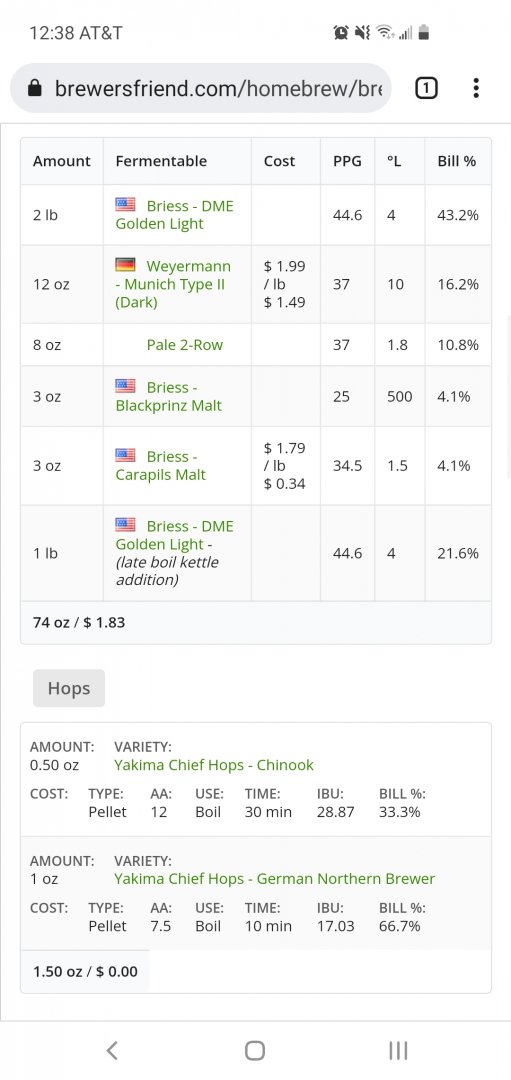Viewport: 511px width, 1080px height.
Task: Open the tab switcher showing 1 tab
Action: click(x=426, y=88)
